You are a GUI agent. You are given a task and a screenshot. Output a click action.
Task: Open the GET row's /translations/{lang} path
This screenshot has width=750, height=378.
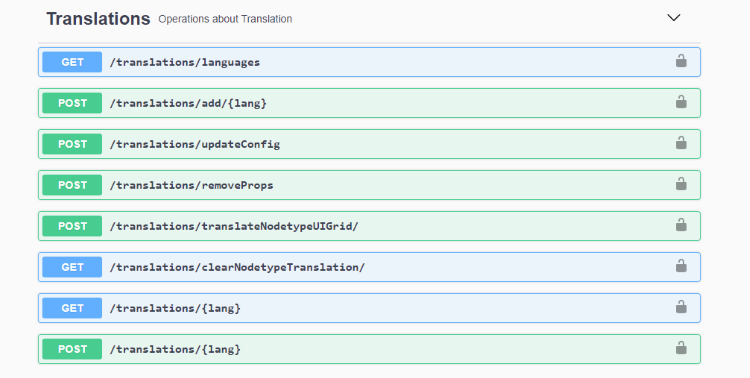coord(175,309)
